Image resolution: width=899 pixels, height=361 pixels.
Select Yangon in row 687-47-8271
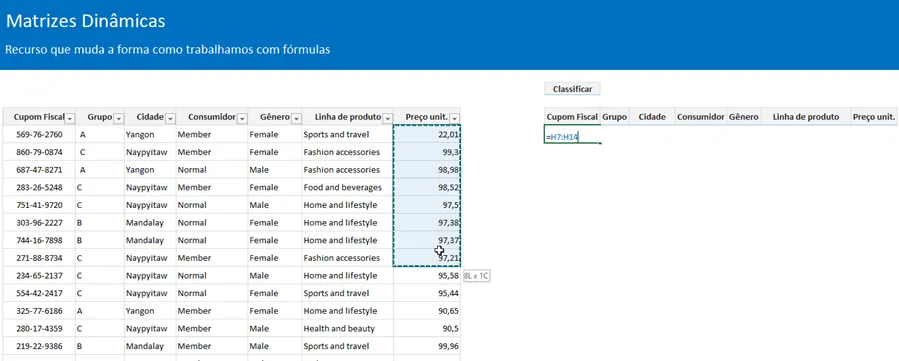click(x=150, y=170)
